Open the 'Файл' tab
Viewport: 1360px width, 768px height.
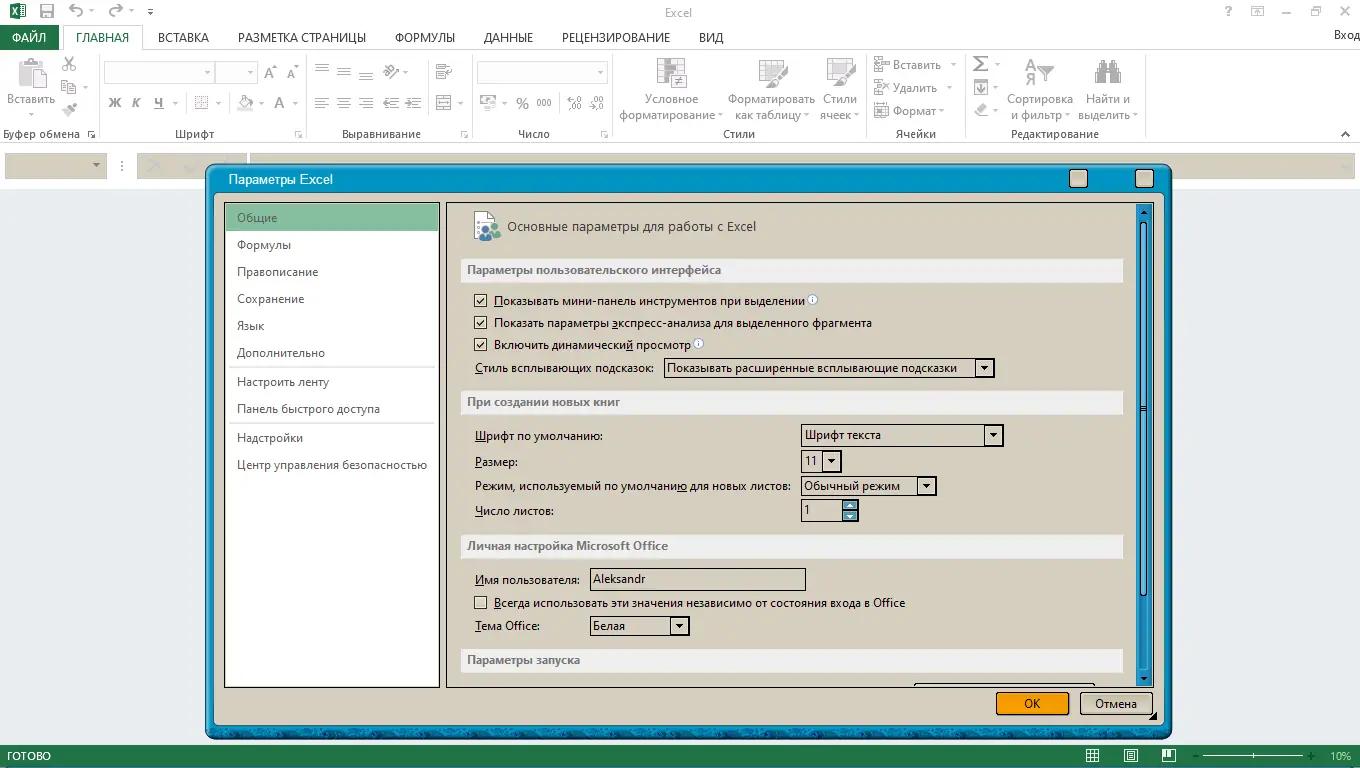click(30, 38)
